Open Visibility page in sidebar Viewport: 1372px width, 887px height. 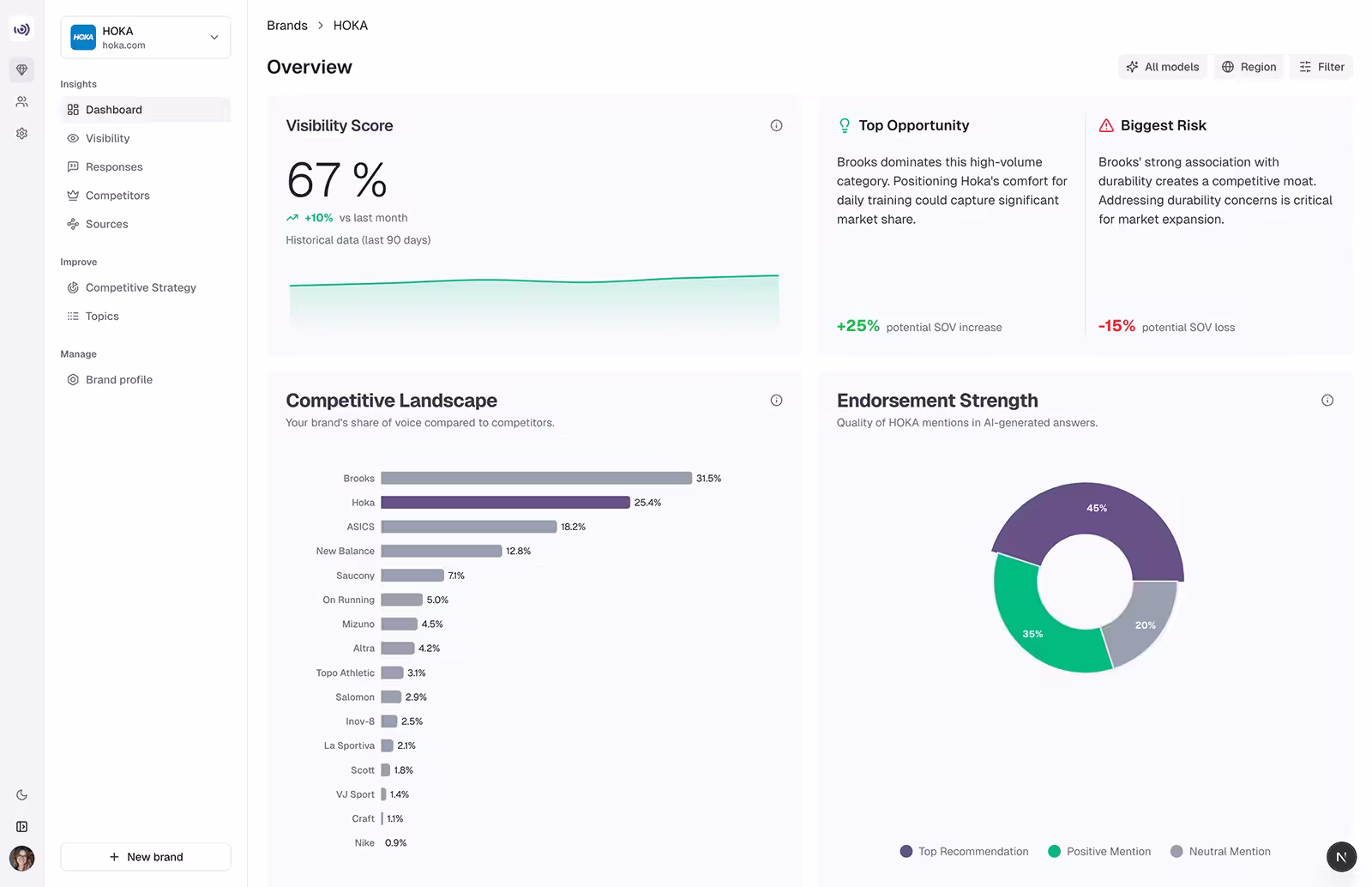[146, 138]
